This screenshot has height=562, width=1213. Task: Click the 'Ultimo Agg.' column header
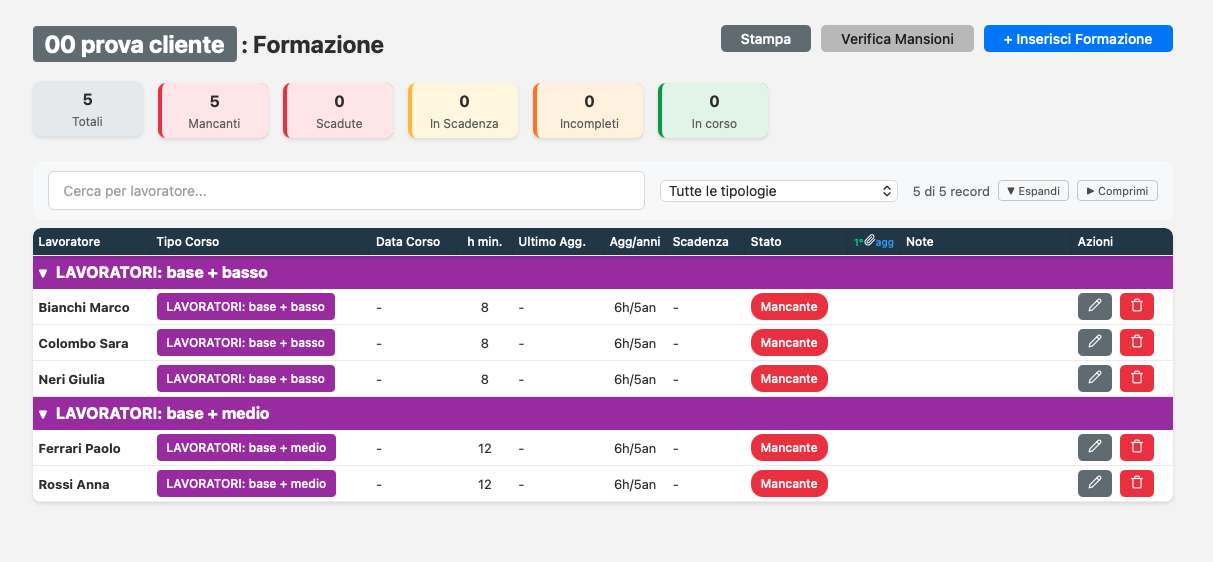click(x=552, y=242)
